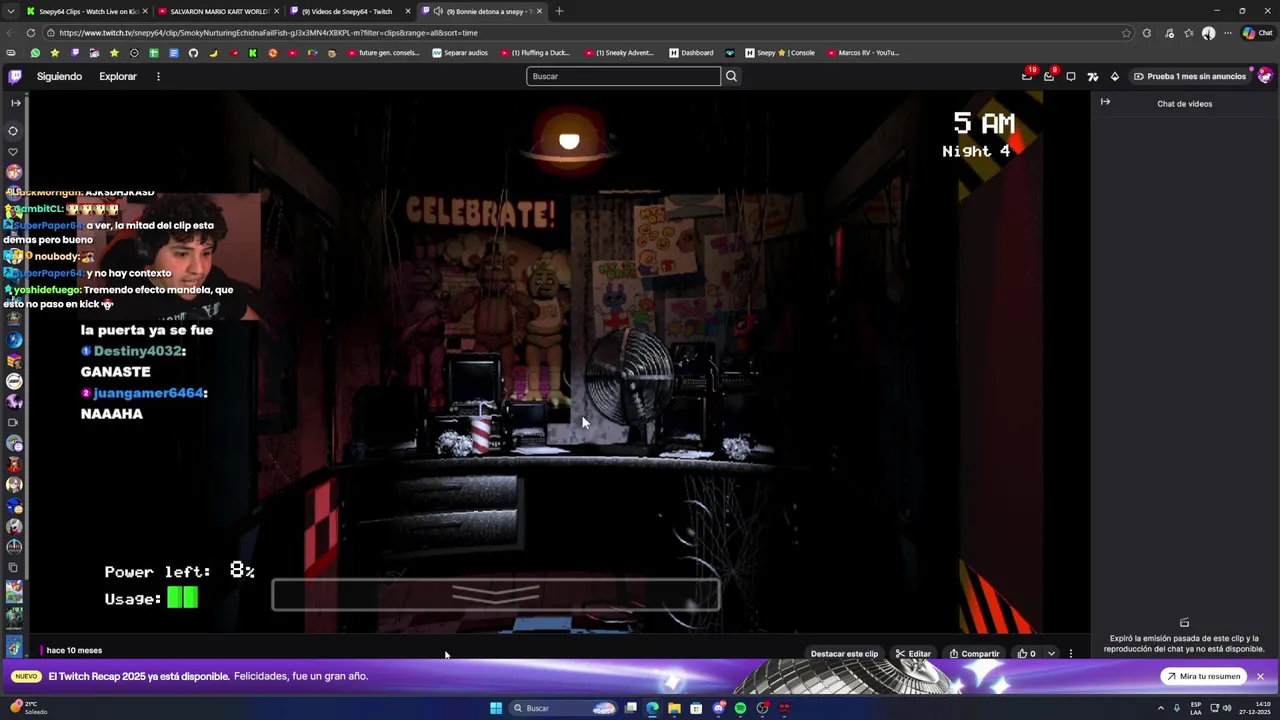Viewport: 1280px width, 720px height.
Task: Click the Editar clip button
Action: point(913,654)
